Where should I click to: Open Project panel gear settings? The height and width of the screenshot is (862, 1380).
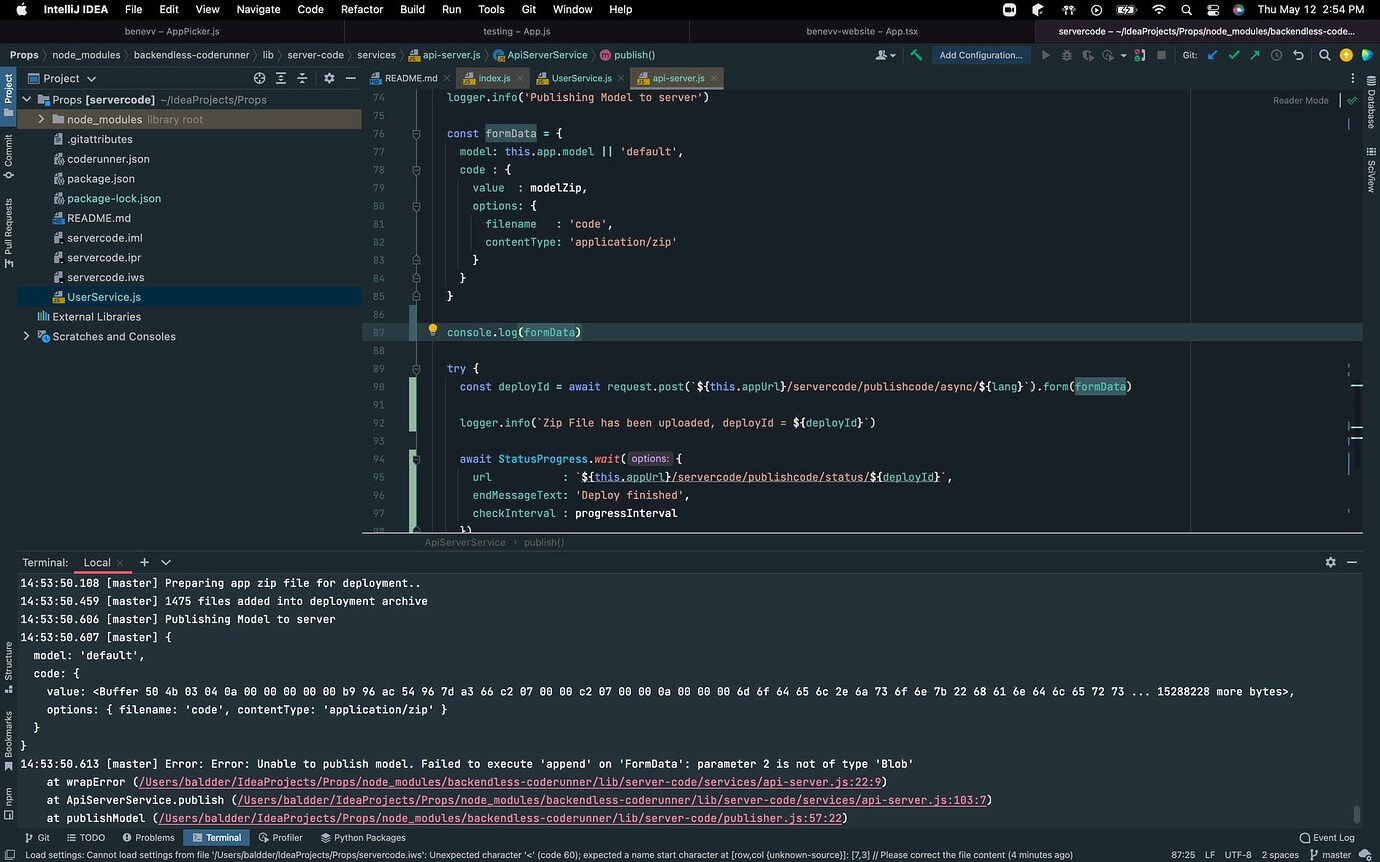(328, 78)
